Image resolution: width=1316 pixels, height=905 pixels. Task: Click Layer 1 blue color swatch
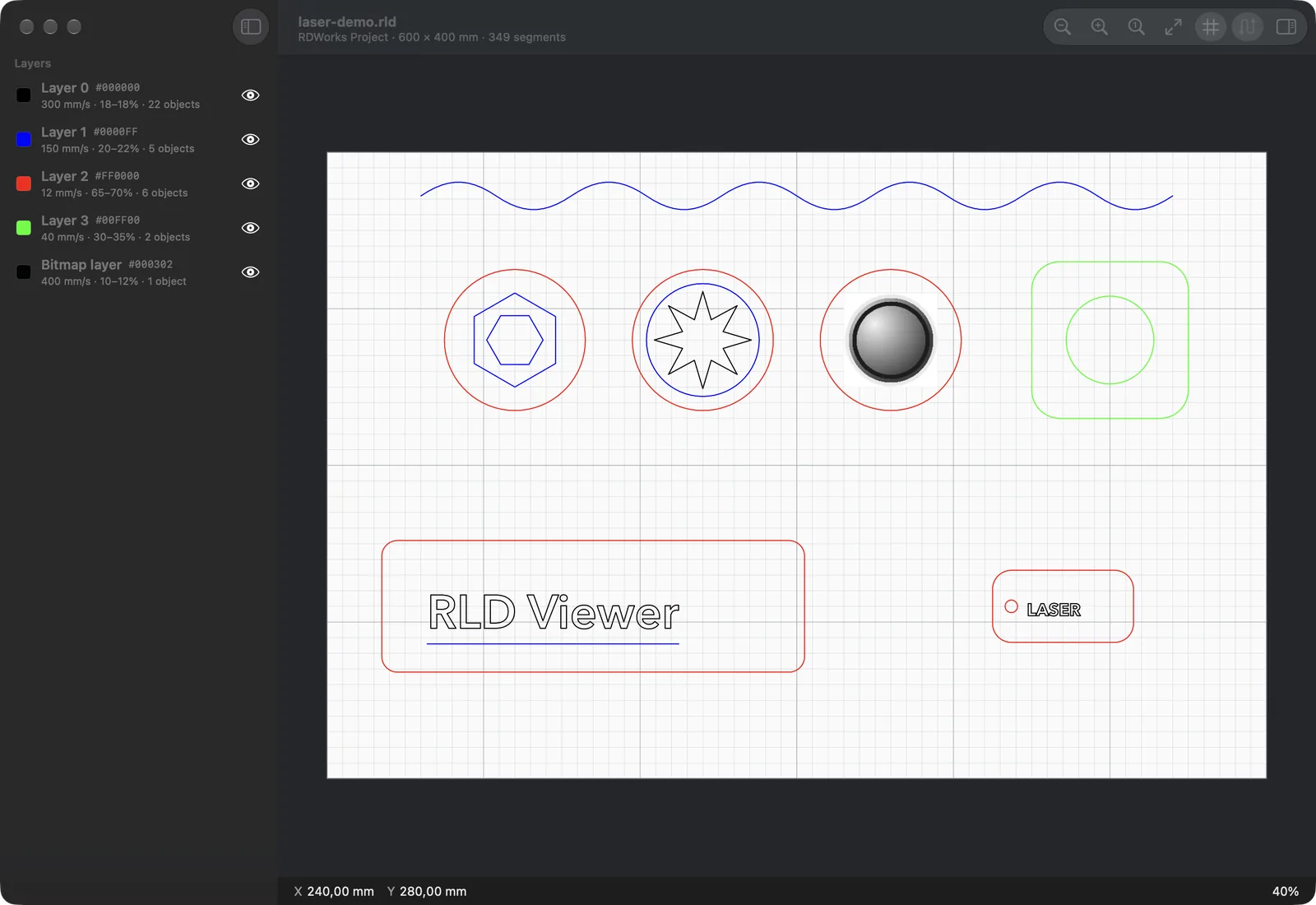click(x=24, y=140)
